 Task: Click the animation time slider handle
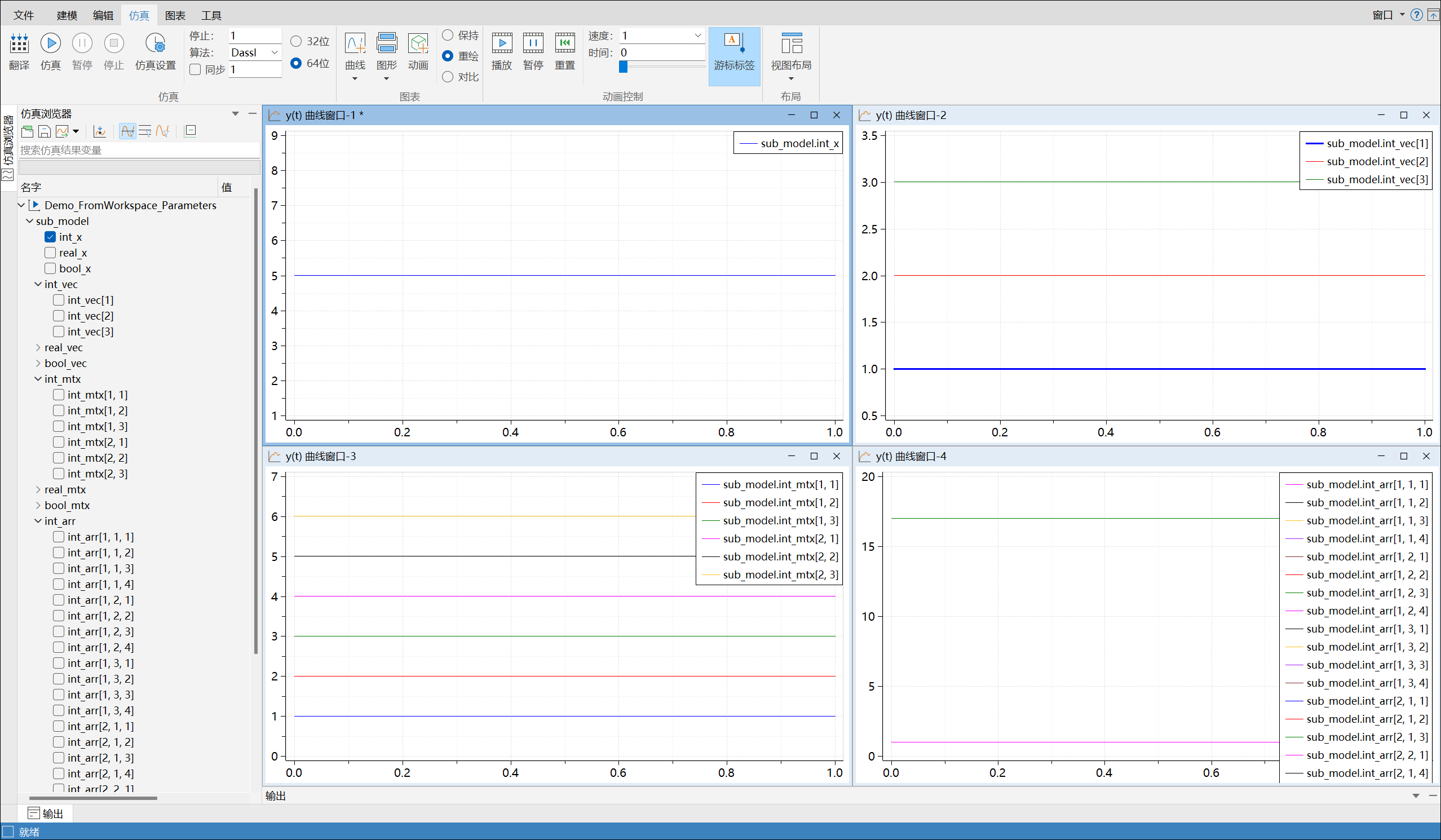point(624,67)
